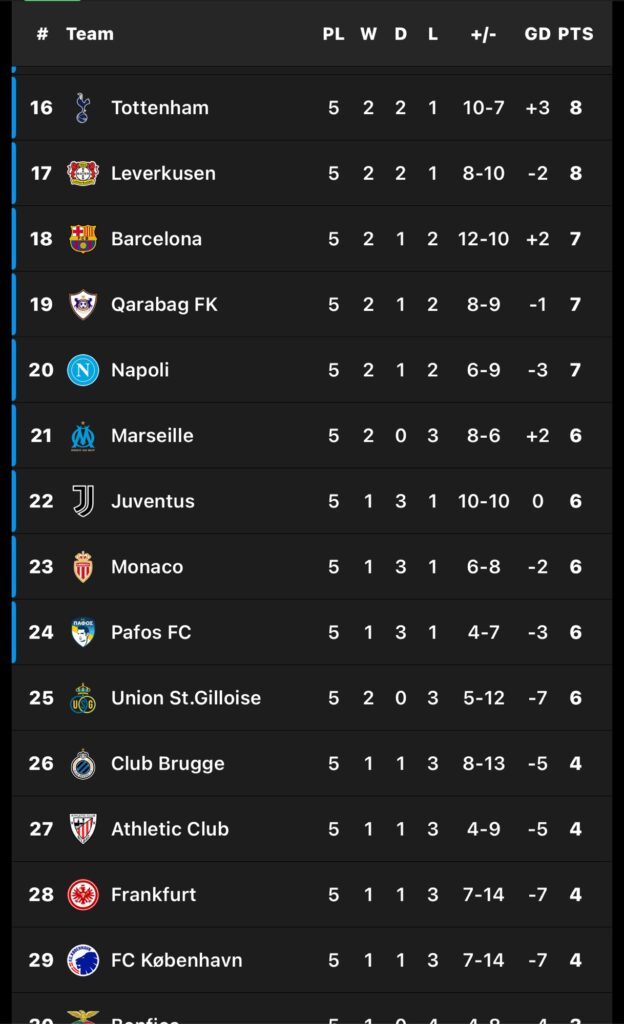Click the Monaco club crest
Screen dimensions: 624x1024
point(83,567)
